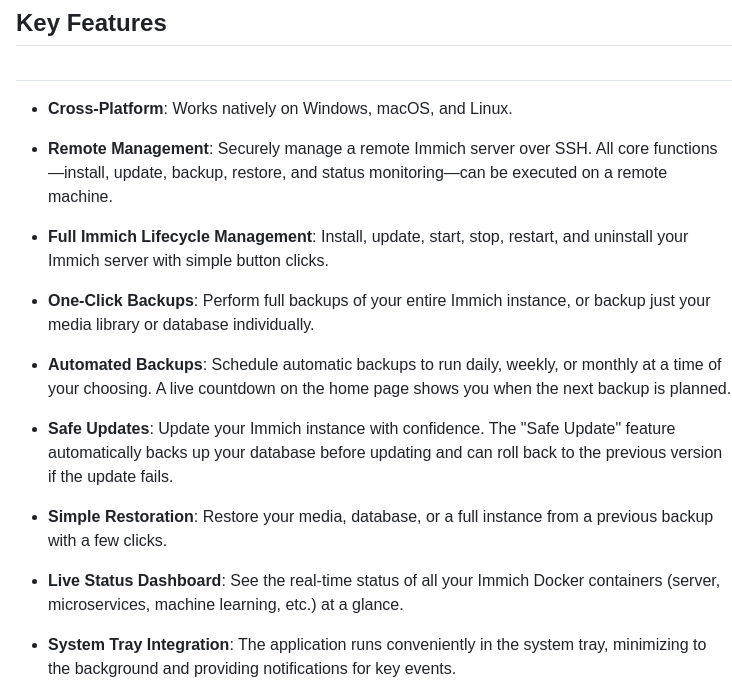Click the Full Immich Lifecycle Management label
This screenshot has height=691, width=732.
tap(180, 236)
